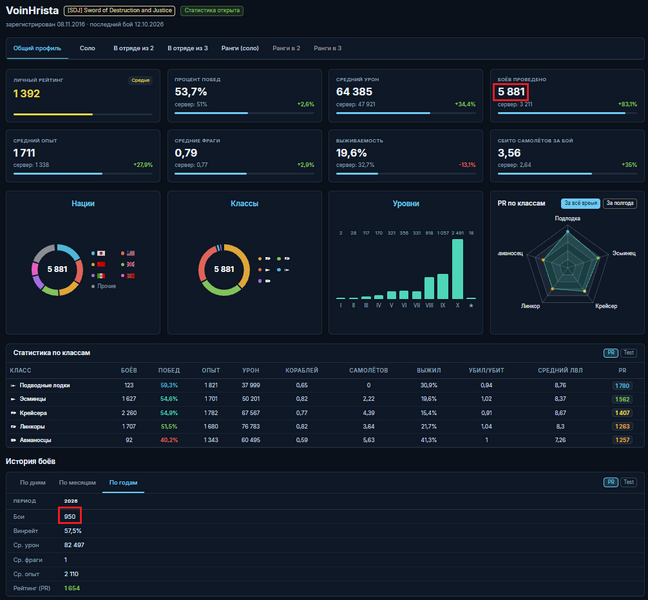
Task: Click the ship icon beside Эсминцы row
Action: (x=13, y=399)
